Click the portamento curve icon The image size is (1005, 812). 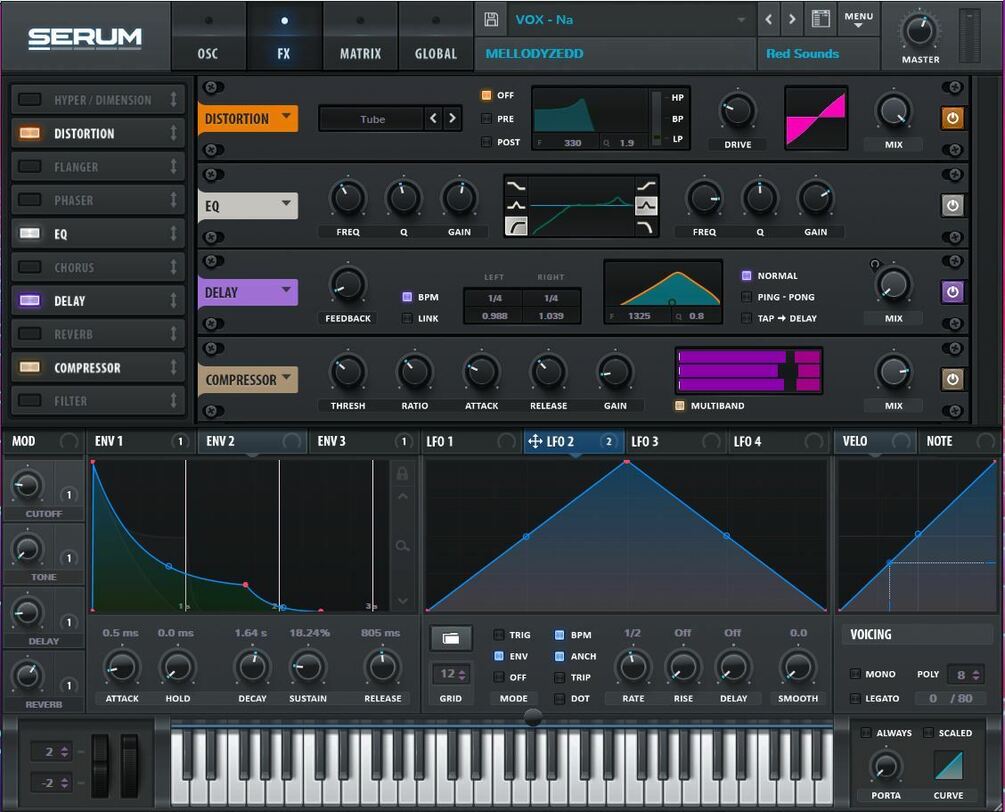point(949,765)
